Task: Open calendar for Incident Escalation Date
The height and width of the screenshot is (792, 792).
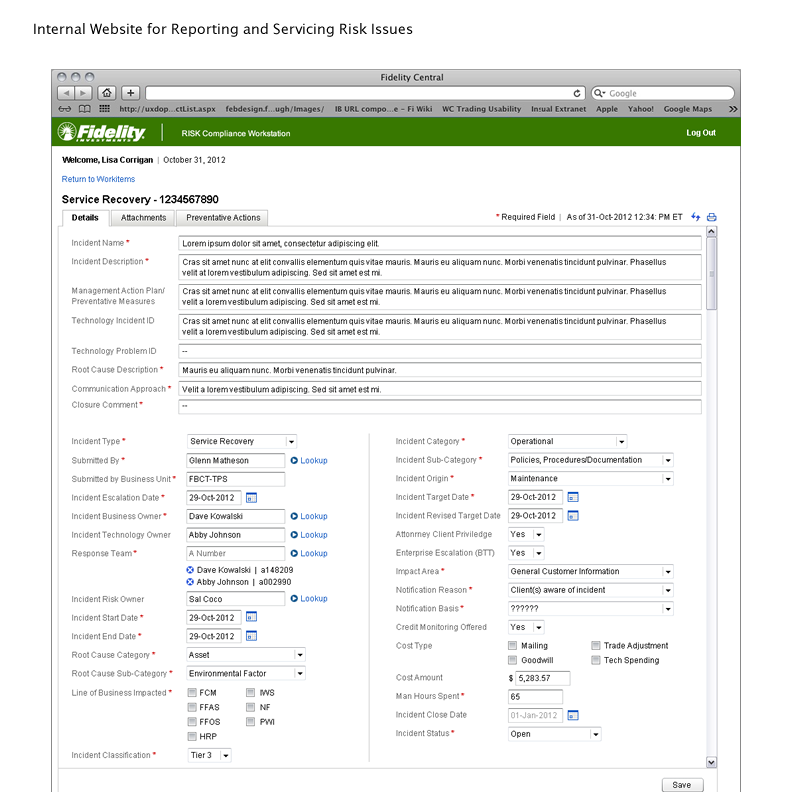Action: tap(251, 497)
